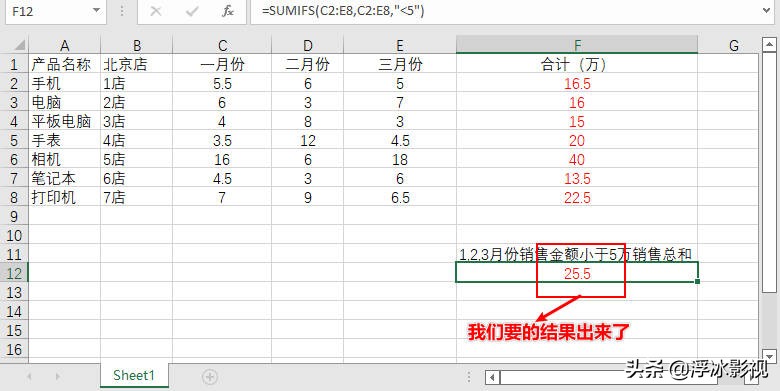This screenshot has height=391, width=780.
Task: Click the 一月份 header cell
Action: click(x=222, y=64)
